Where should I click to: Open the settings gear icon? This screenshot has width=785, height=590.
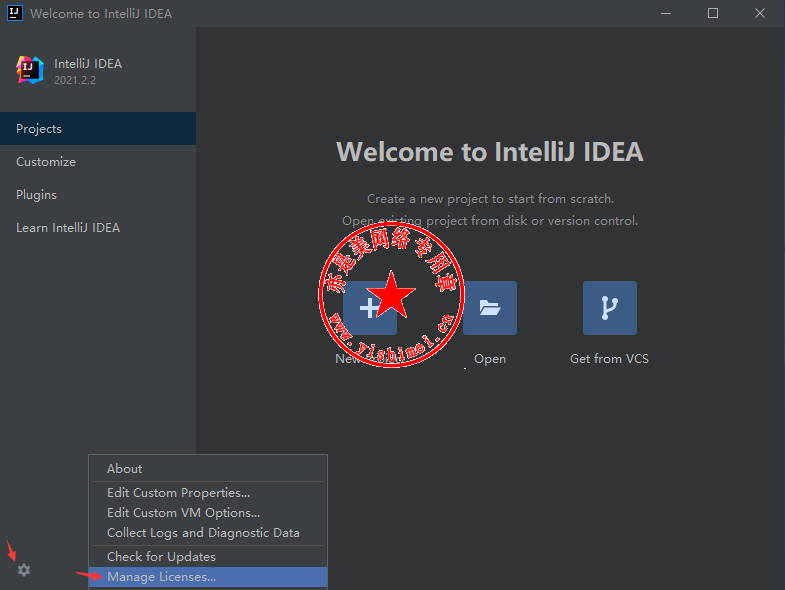24,570
